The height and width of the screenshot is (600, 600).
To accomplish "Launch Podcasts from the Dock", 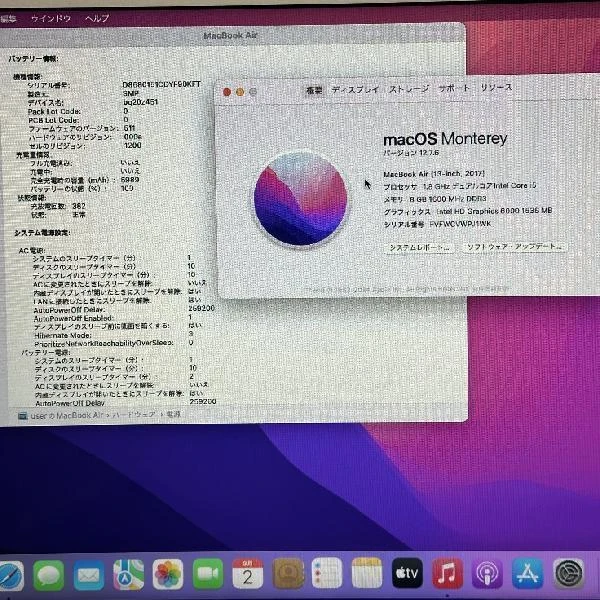I will 487,574.
